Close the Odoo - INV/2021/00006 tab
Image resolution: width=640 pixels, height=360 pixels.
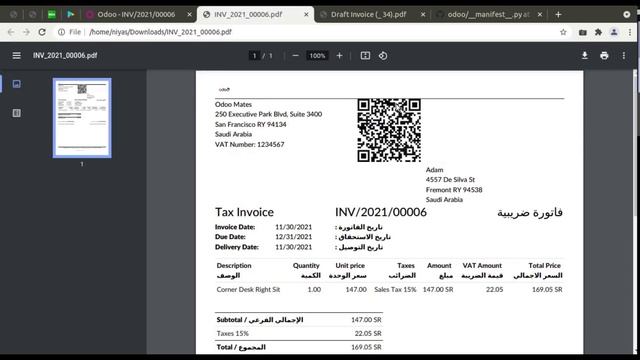189,14
